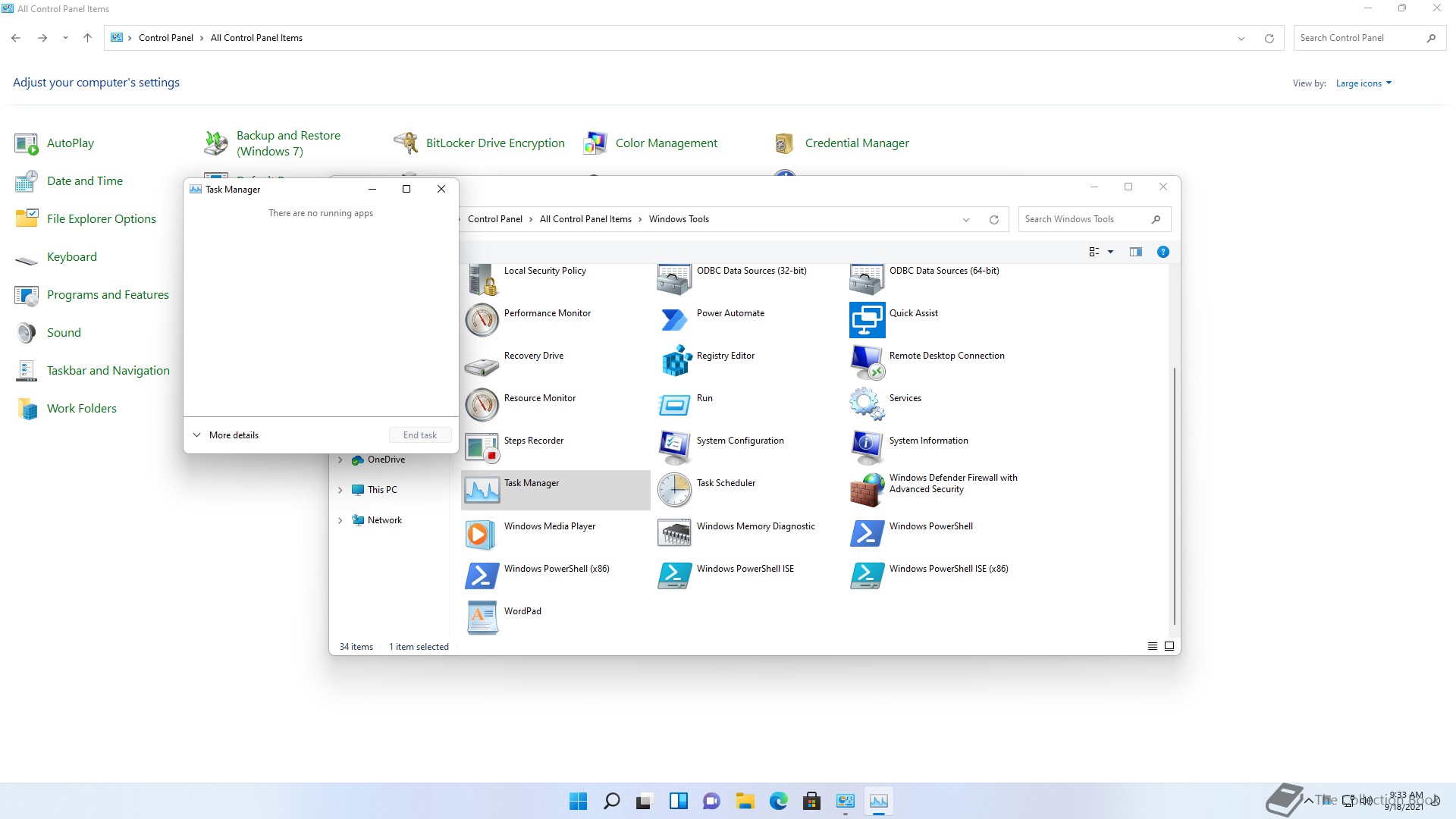The image size is (1456, 819).
Task: Open Local Security Policy icon
Action: [x=482, y=279]
